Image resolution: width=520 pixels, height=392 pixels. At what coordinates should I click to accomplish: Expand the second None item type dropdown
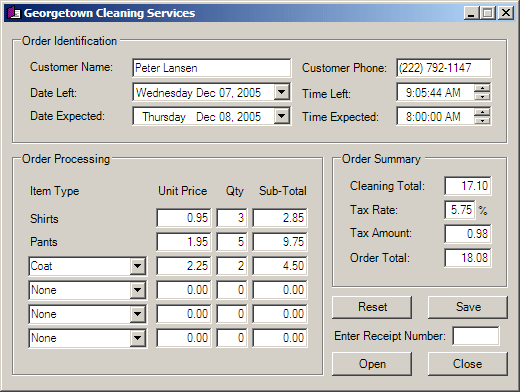pyautogui.click(x=137, y=314)
